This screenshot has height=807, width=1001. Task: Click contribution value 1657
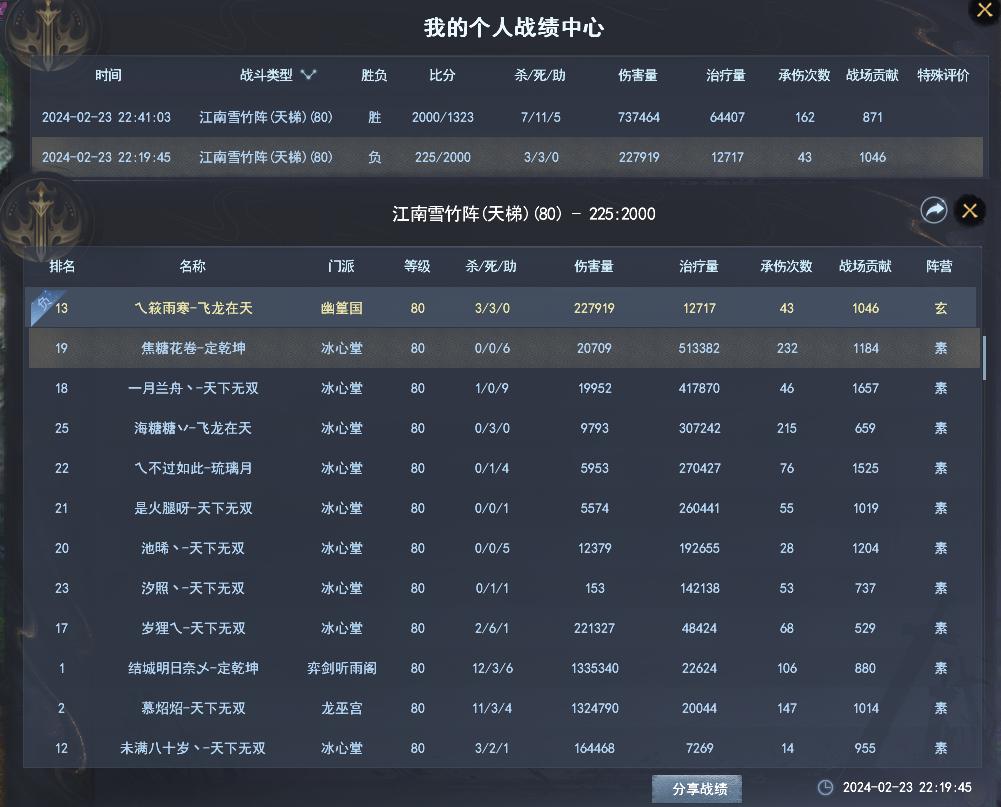(x=865, y=388)
